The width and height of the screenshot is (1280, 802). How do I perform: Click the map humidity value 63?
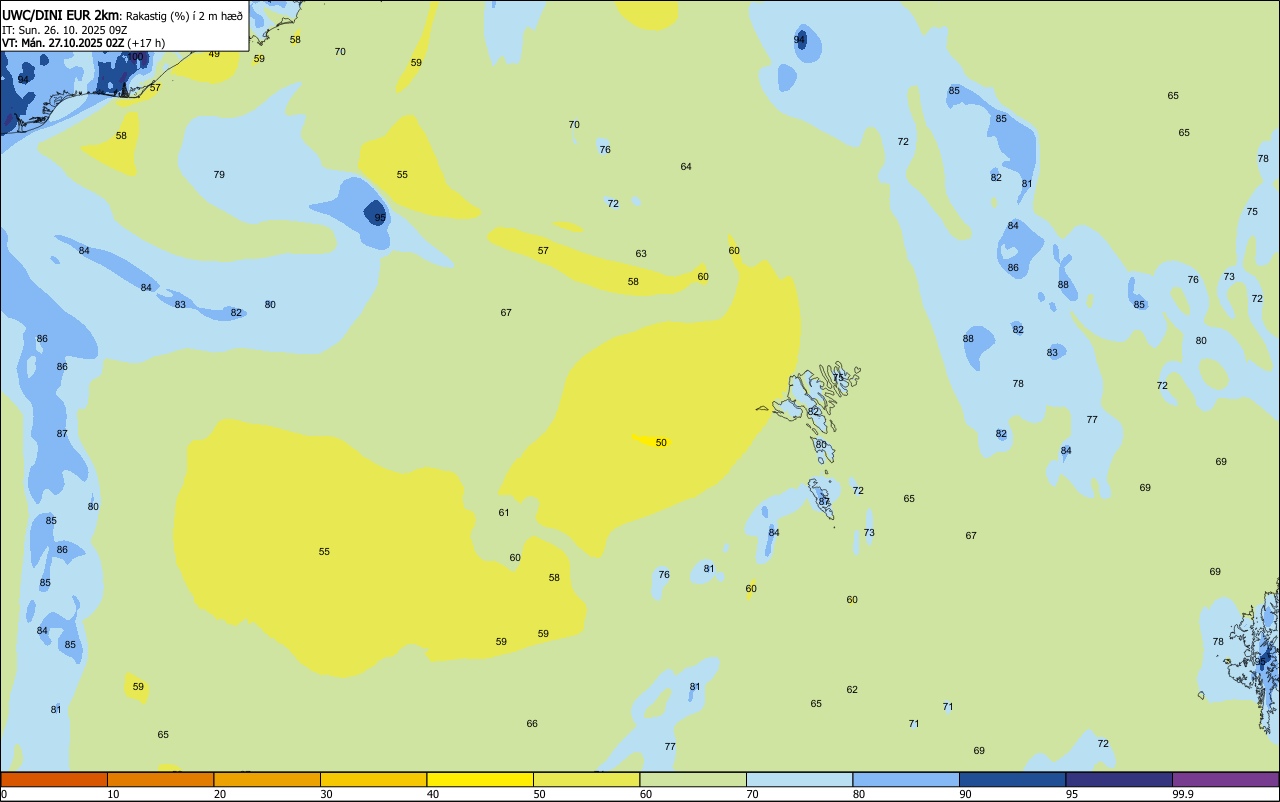click(x=641, y=253)
